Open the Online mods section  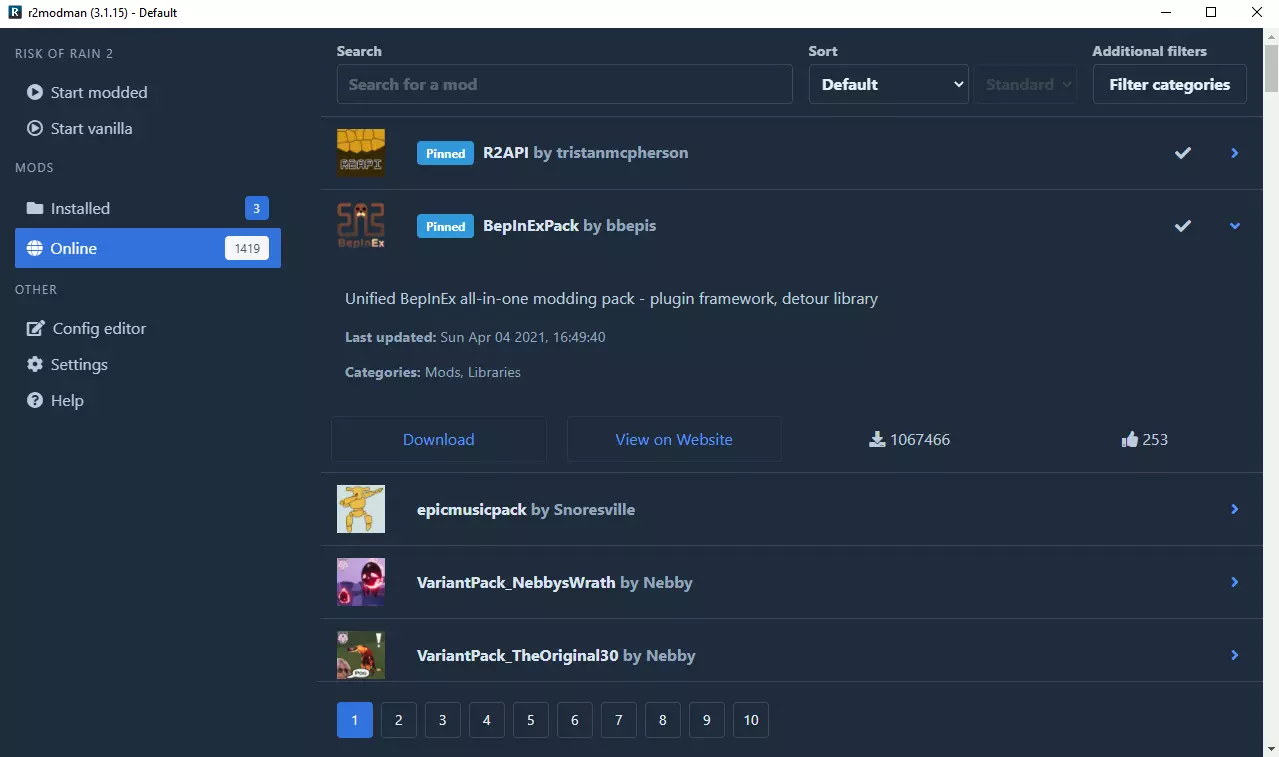coord(148,248)
